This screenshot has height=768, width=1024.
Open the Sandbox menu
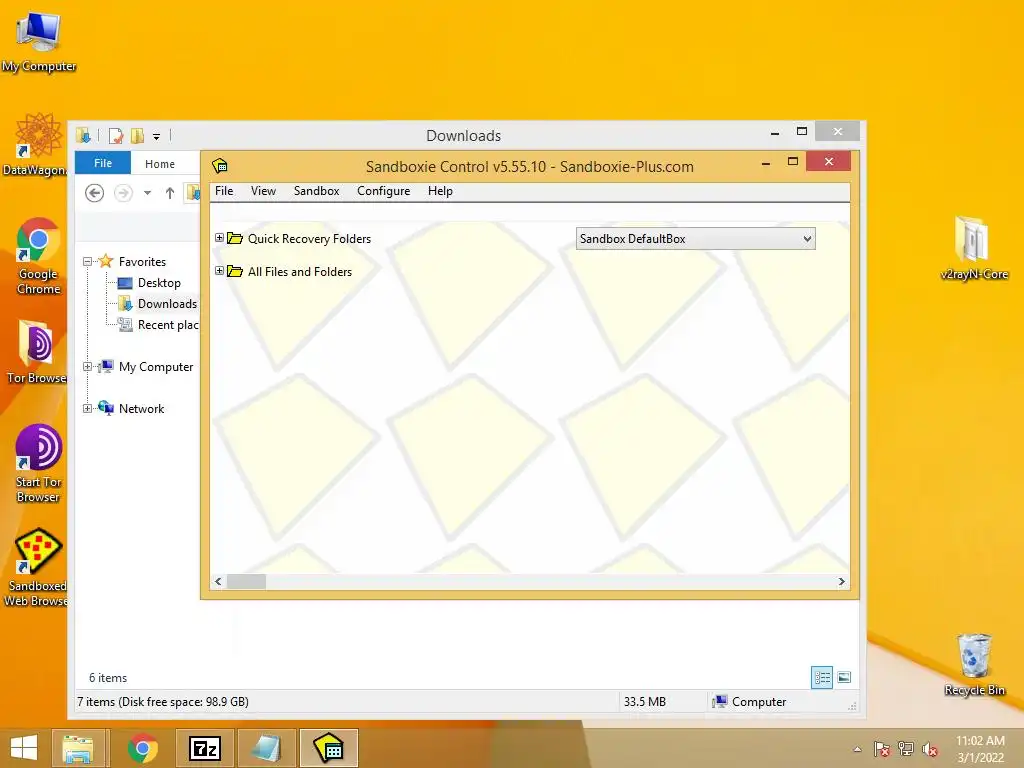(x=316, y=191)
